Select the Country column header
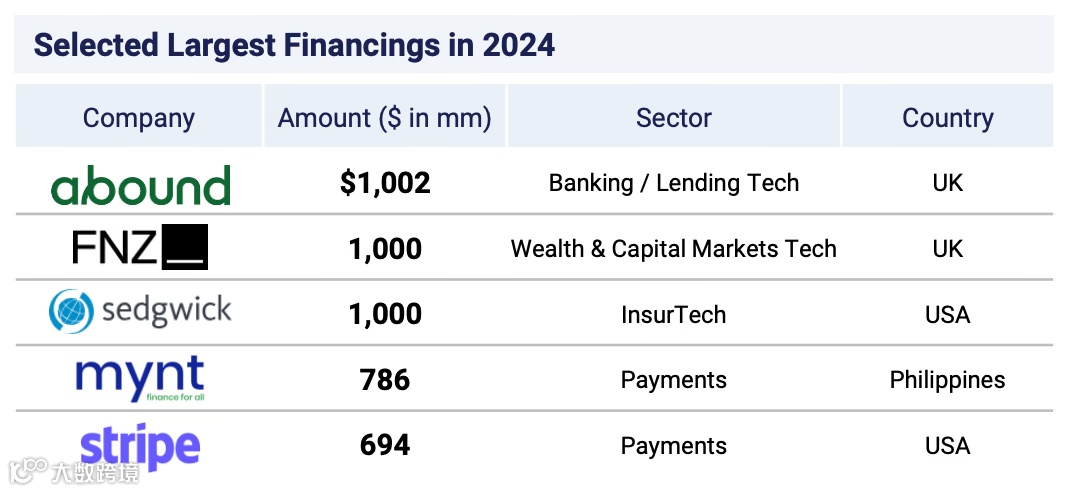This screenshot has width=1072, height=492. [947, 118]
